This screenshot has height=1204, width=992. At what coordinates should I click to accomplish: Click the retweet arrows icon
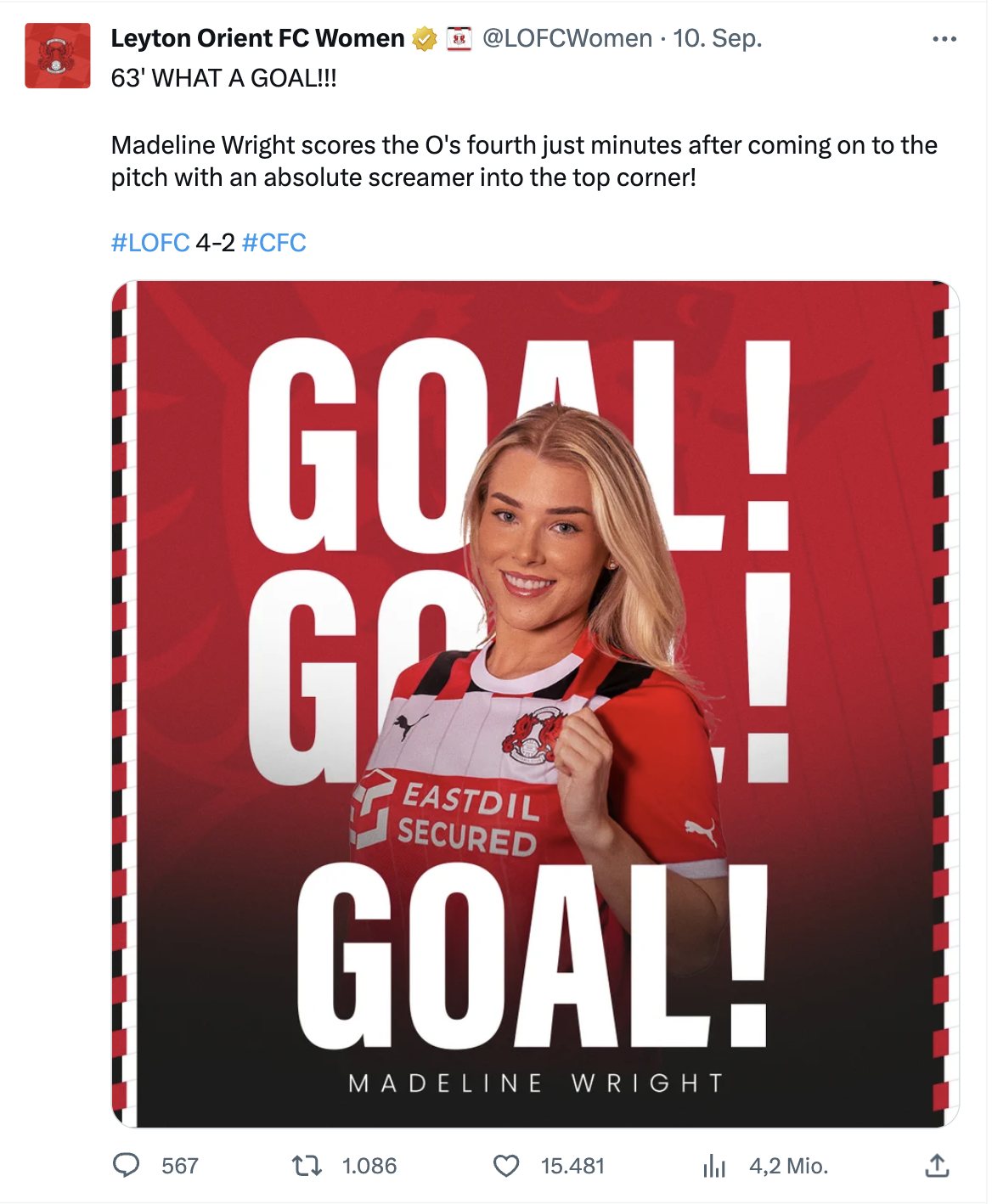click(x=307, y=1165)
